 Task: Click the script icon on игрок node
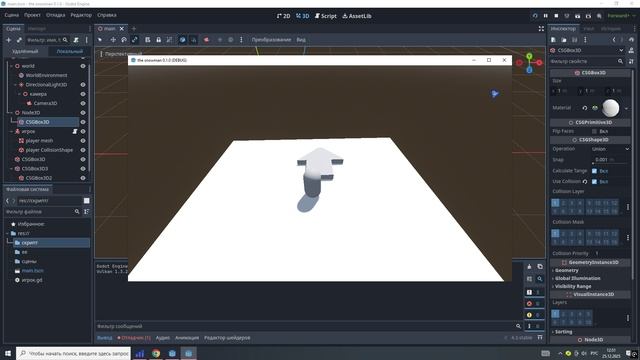coord(75,131)
